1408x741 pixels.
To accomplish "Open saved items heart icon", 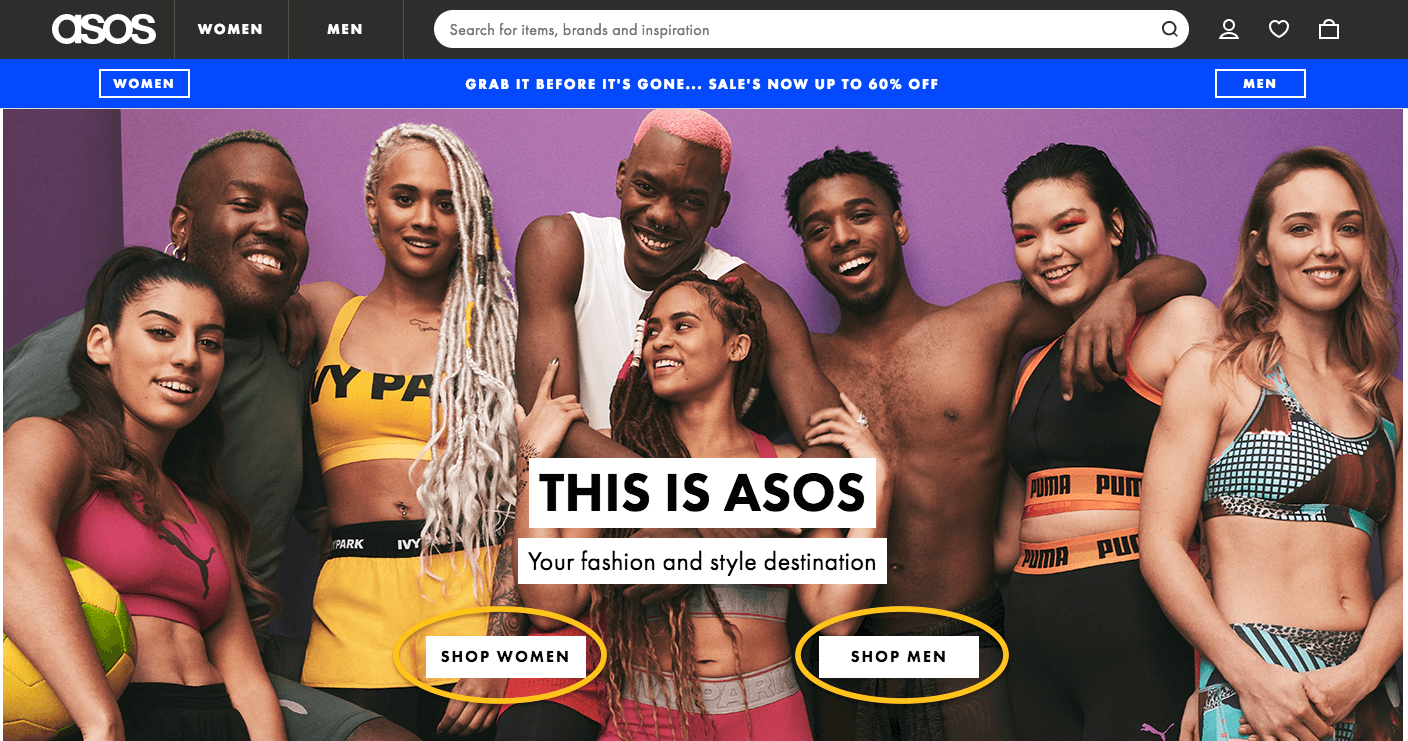I will point(1279,29).
